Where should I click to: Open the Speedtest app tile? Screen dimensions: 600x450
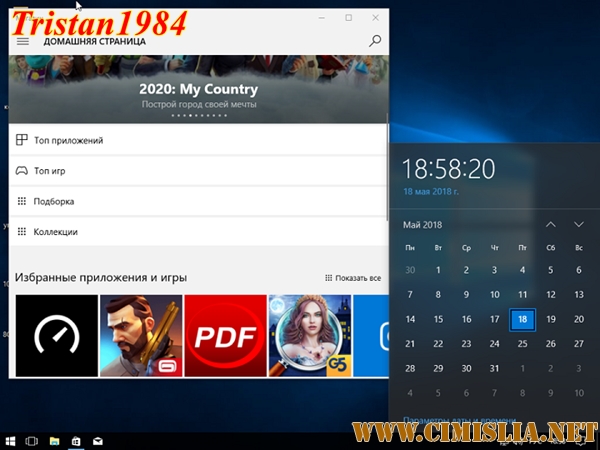pyautogui.click(x=56, y=335)
